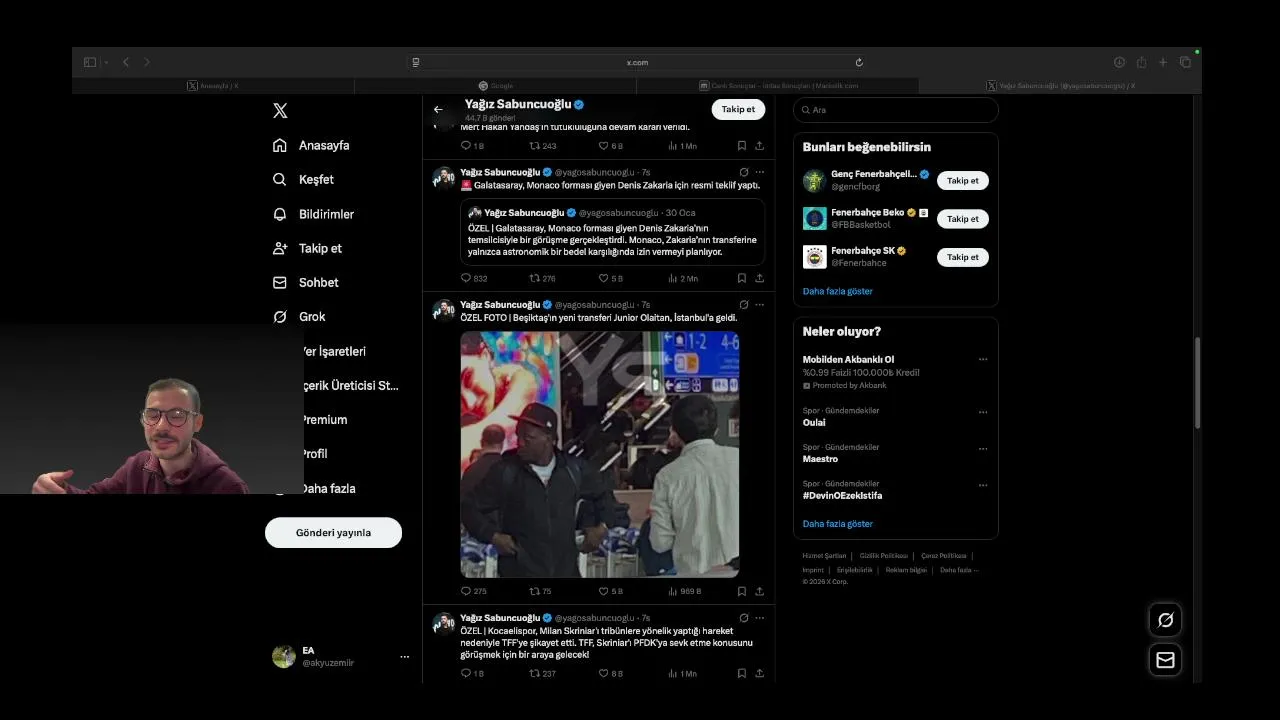Open the EA account options menu
The height and width of the screenshot is (720, 1280).
coord(404,657)
